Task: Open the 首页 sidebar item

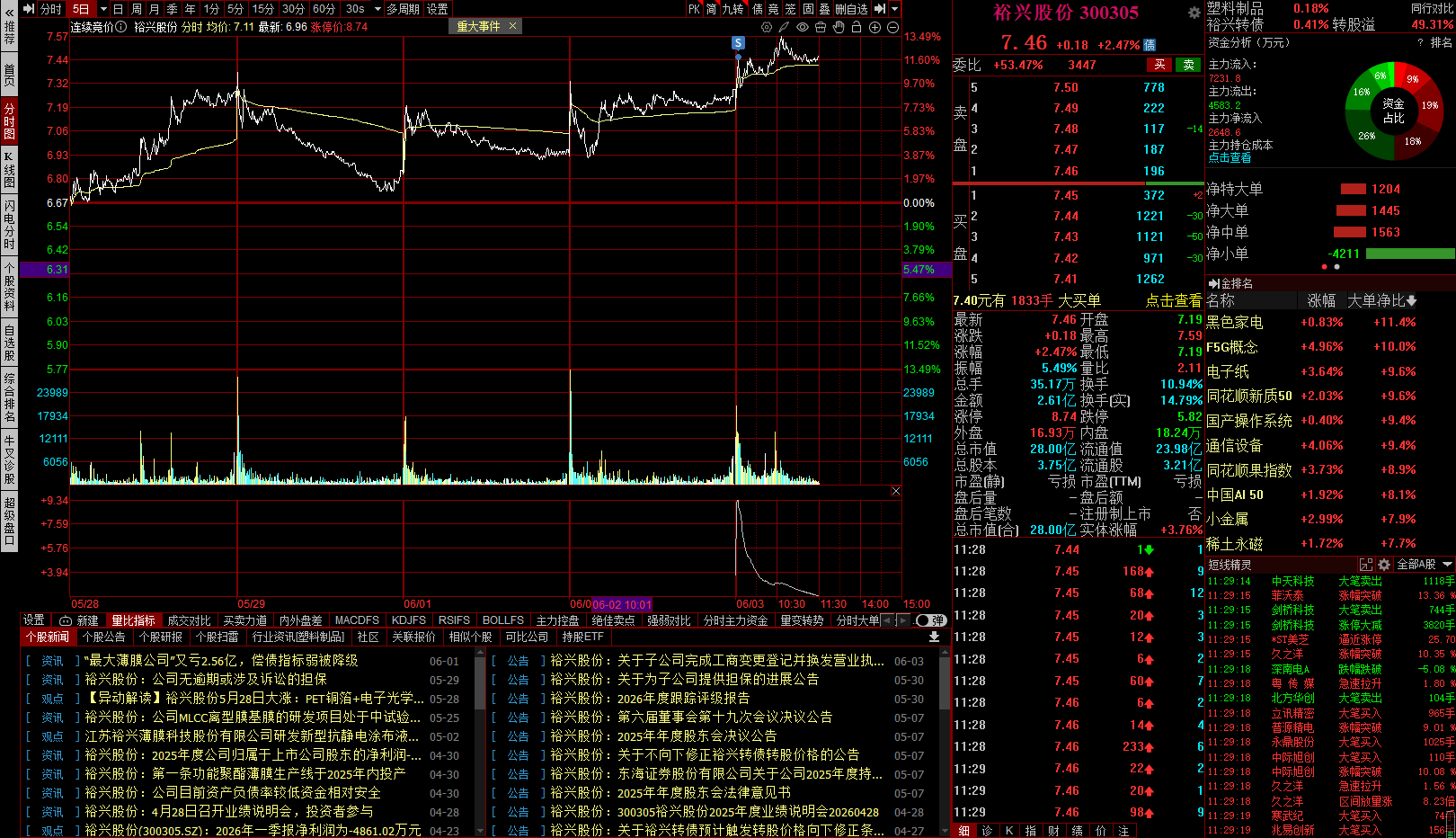Action: pos(9,75)
